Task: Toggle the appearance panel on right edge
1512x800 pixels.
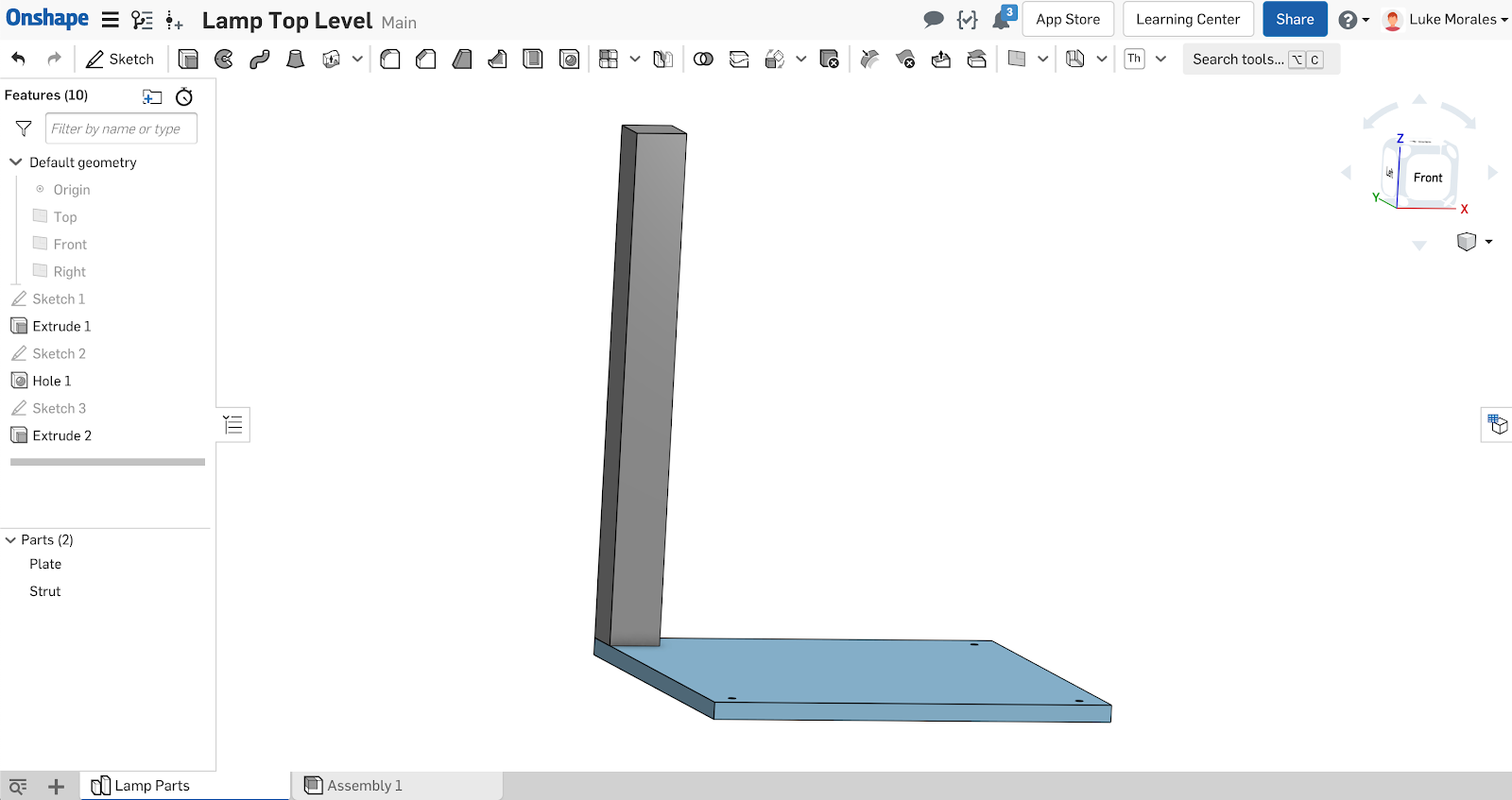Action: (x=1497, y=424)
